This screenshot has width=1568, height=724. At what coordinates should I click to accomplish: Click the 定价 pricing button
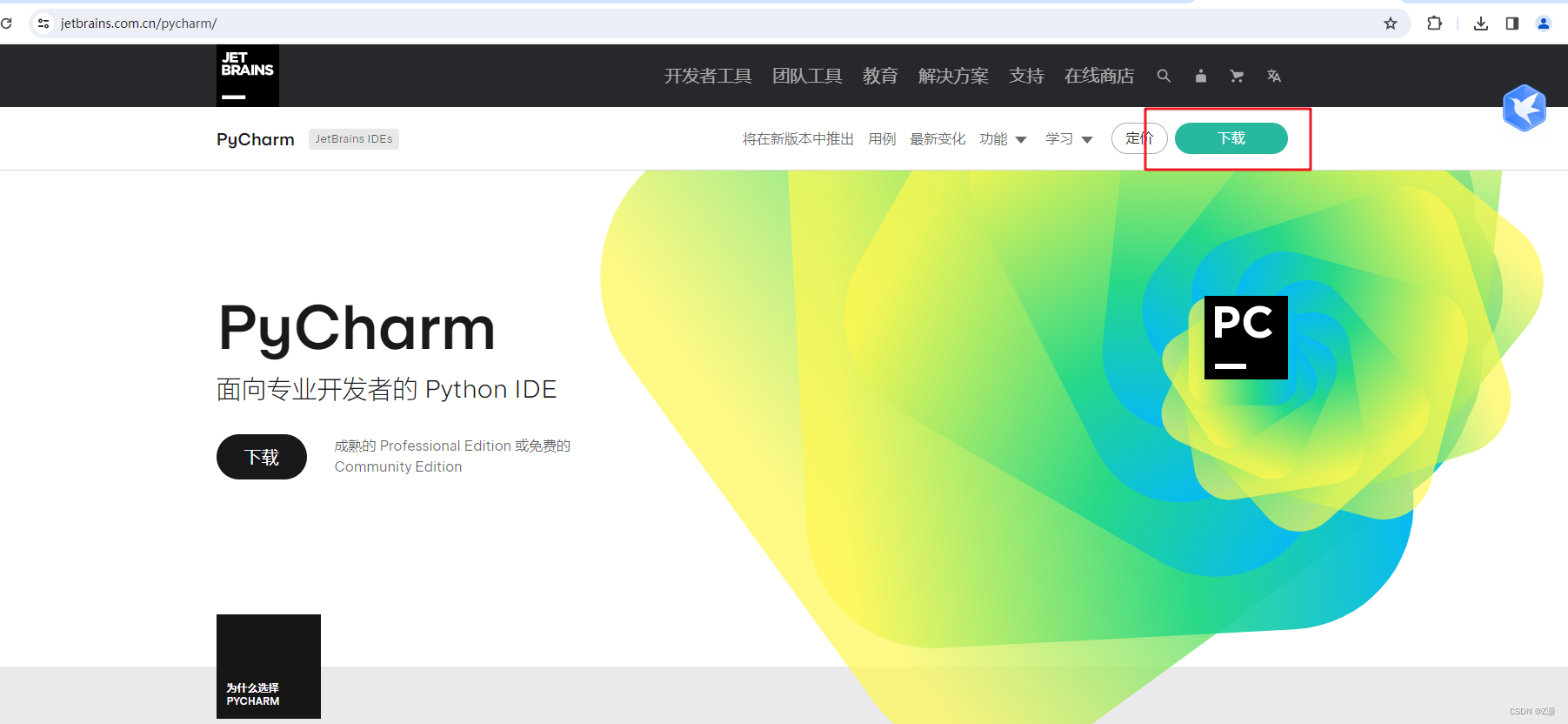1139,138
